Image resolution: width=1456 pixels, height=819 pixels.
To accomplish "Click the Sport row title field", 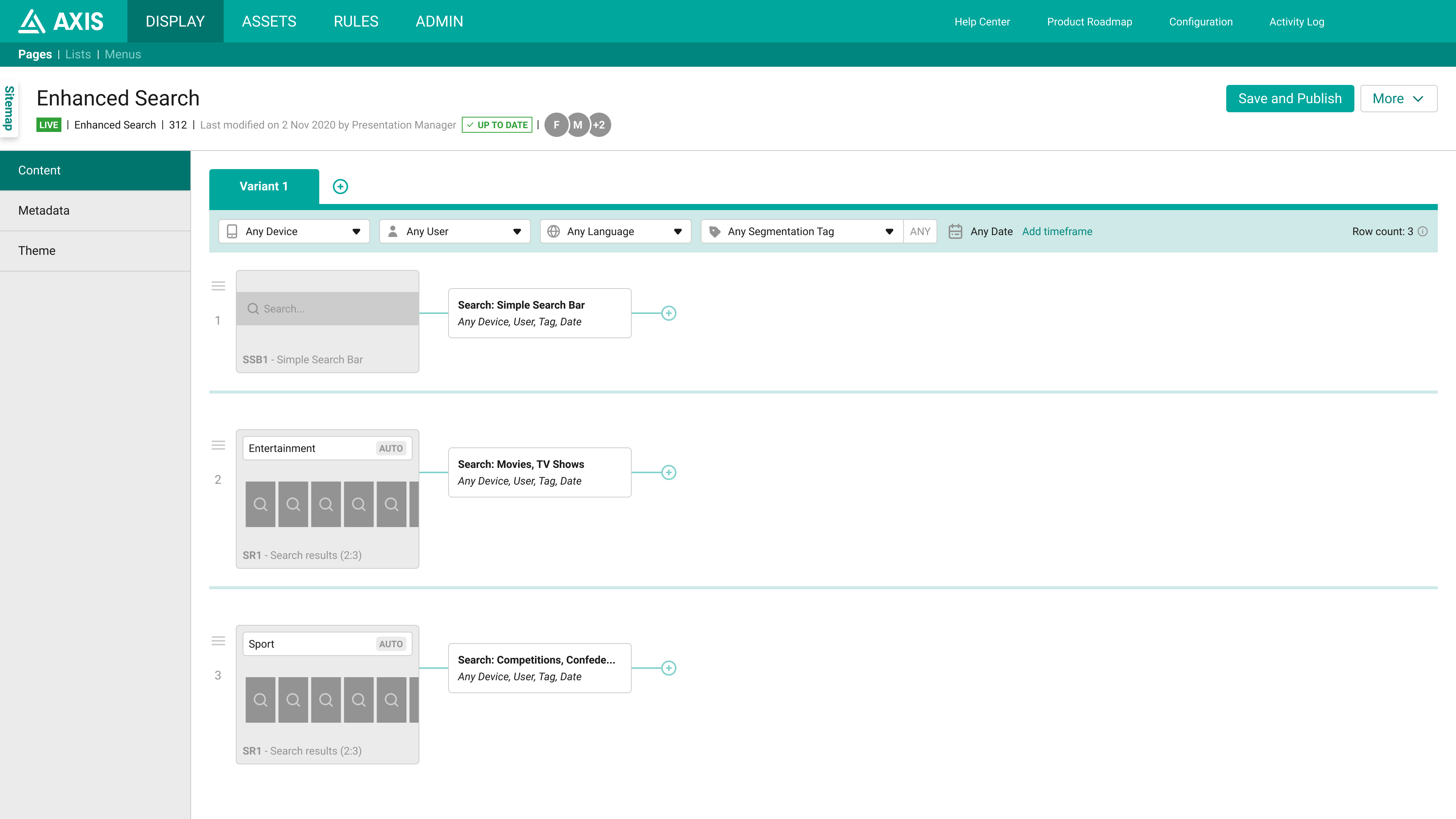I will point(327,644).
